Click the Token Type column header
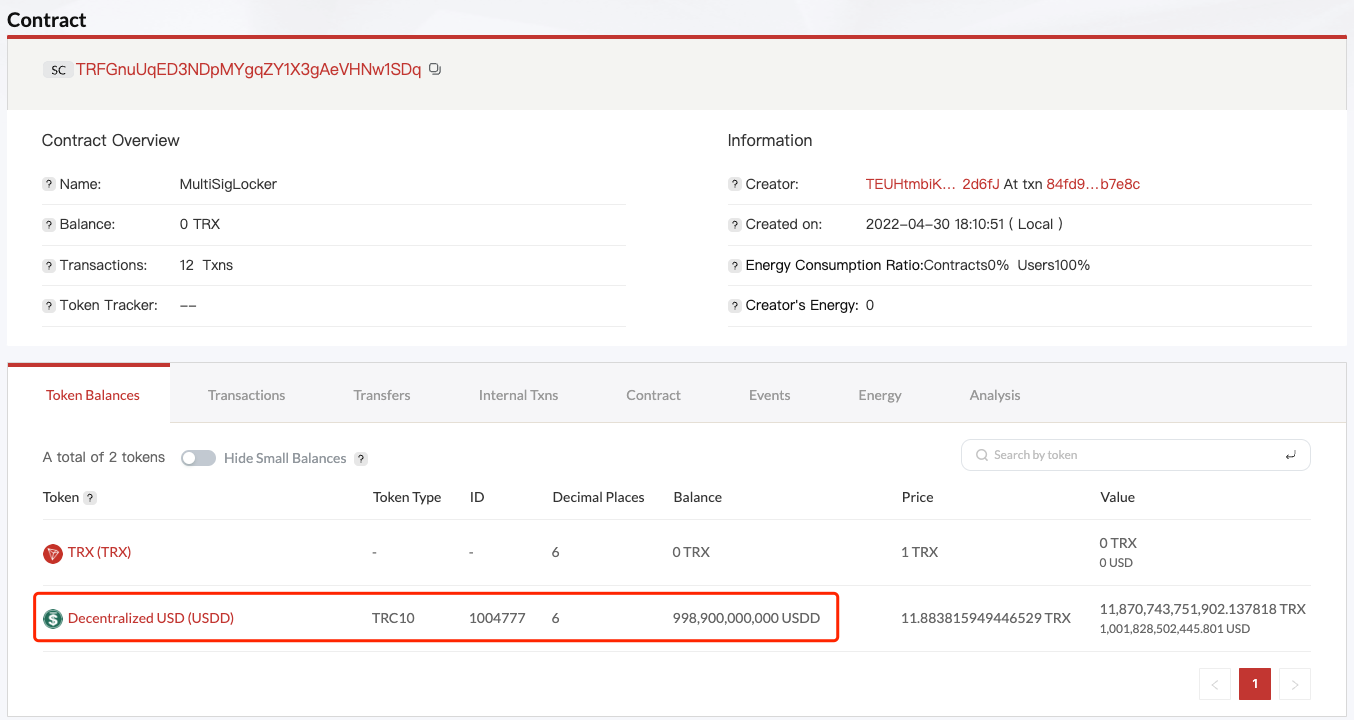The image size is (1354, 720). [x=407, y=498]
